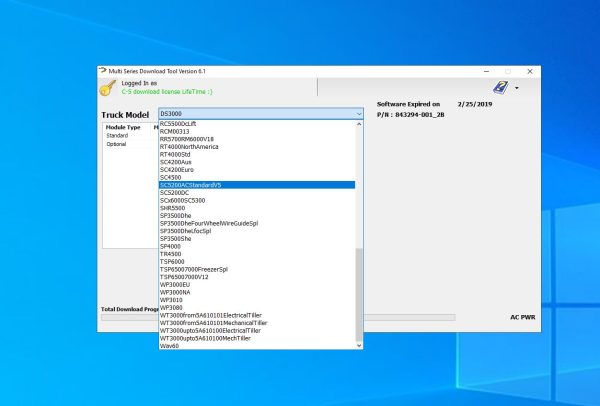Select highlighted SC5200ACStandardV5 entry

(x=257, y=185)
